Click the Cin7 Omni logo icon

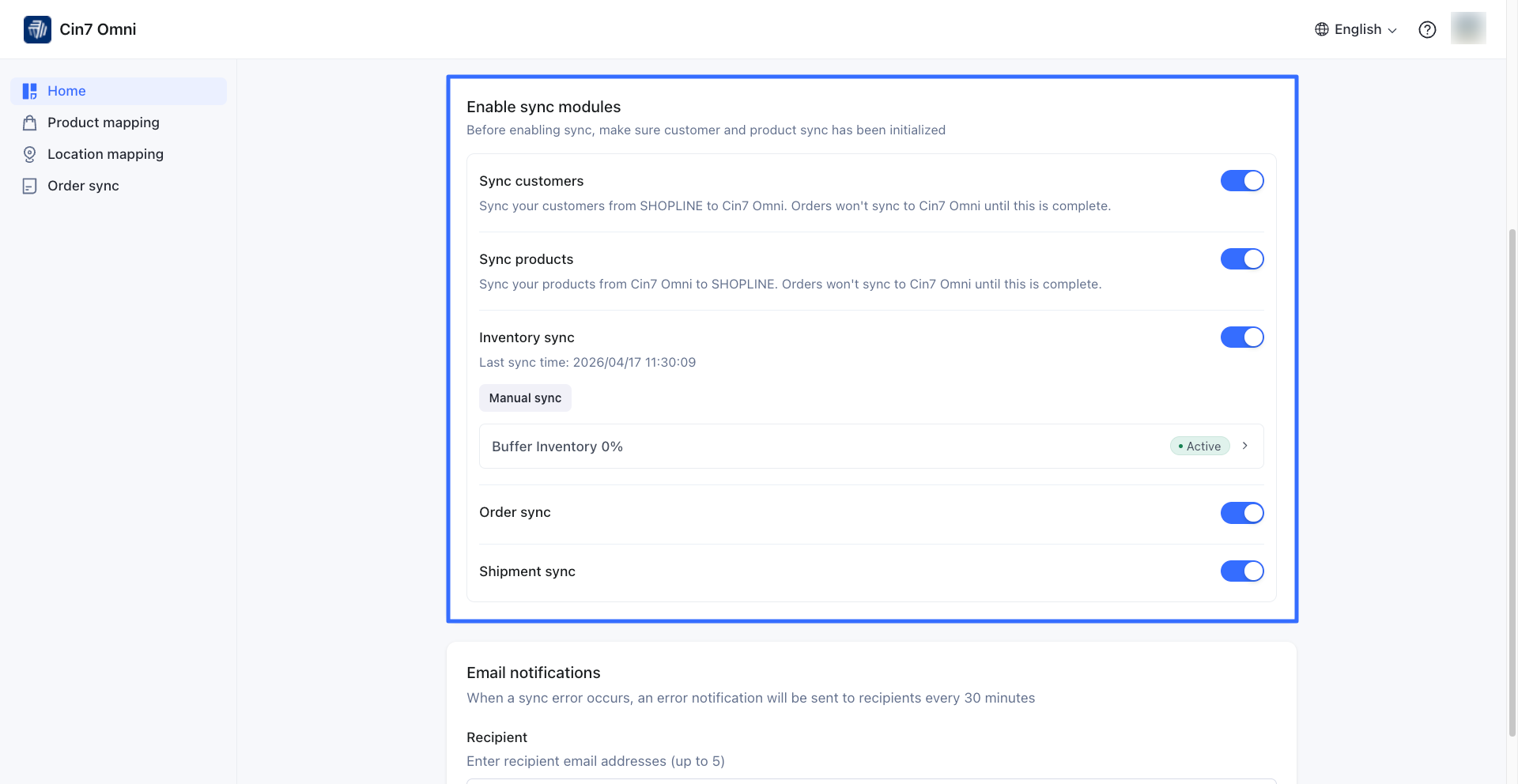point(37,29)
